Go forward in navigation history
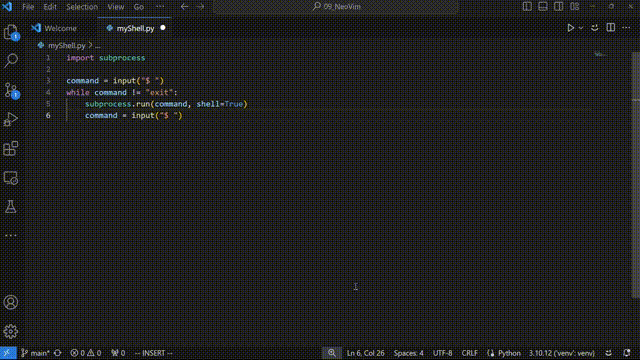 200,7
